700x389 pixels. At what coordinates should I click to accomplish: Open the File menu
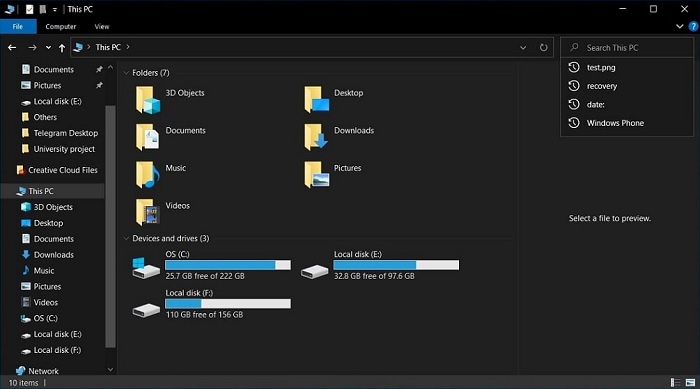tap(18, 26)
